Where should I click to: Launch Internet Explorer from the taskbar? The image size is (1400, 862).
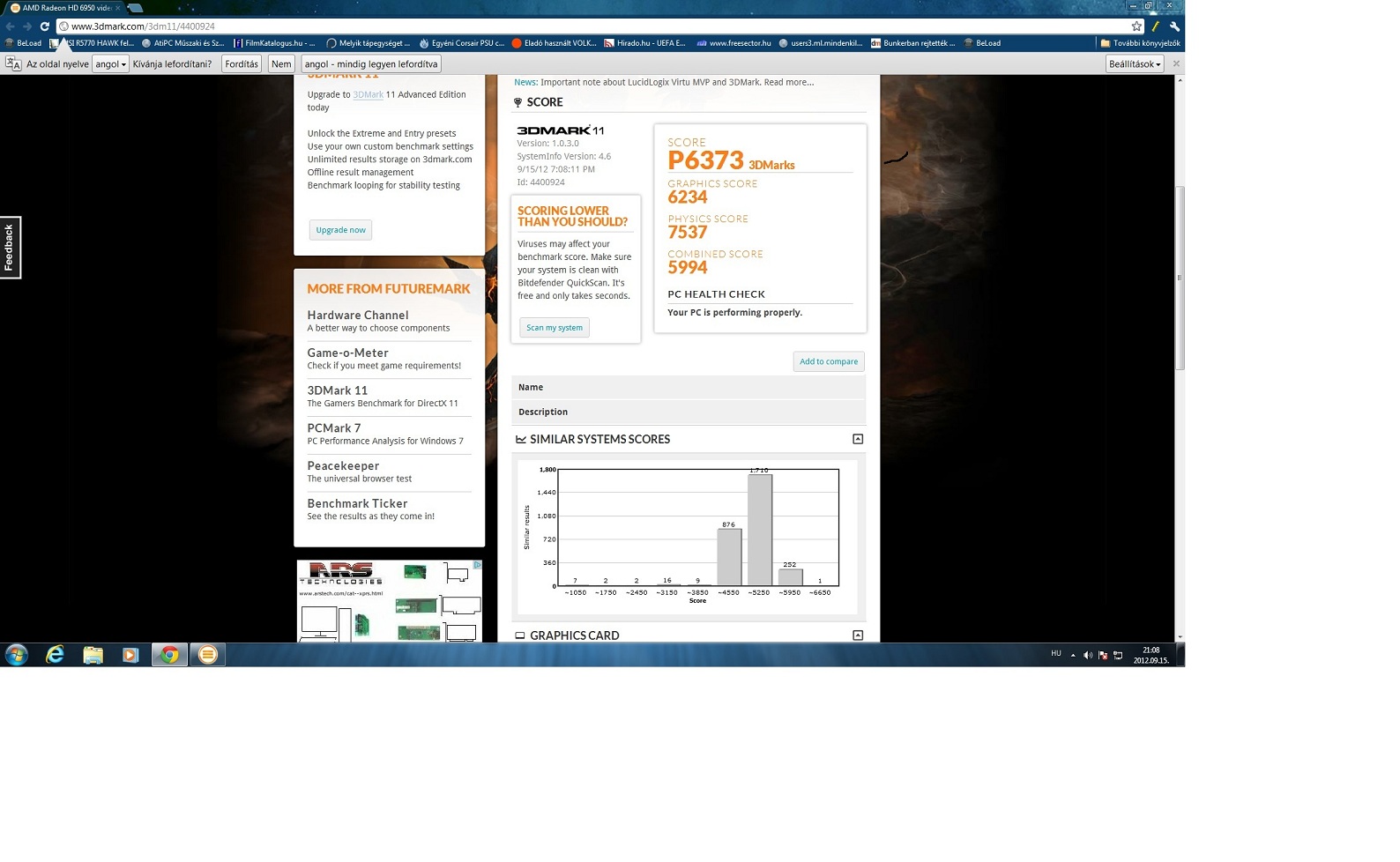coord(55,655)
